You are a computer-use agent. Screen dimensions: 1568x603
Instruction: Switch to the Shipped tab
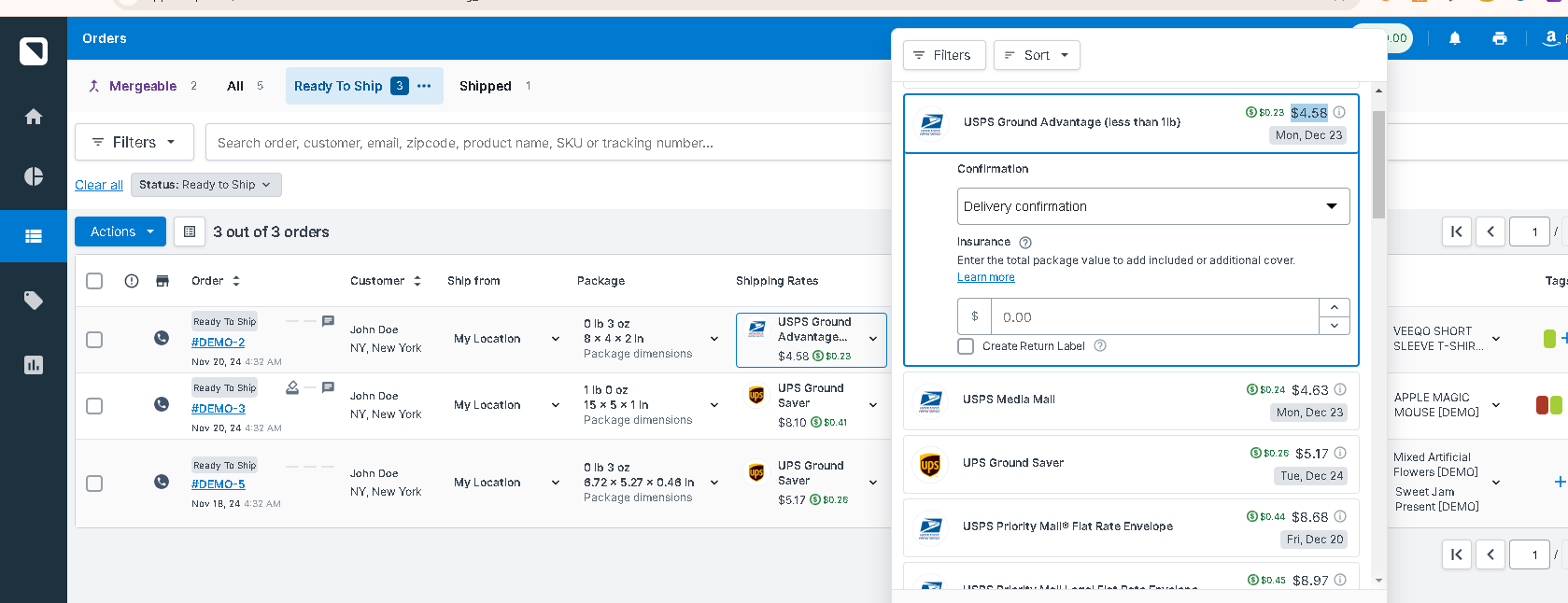click(495, 86)
